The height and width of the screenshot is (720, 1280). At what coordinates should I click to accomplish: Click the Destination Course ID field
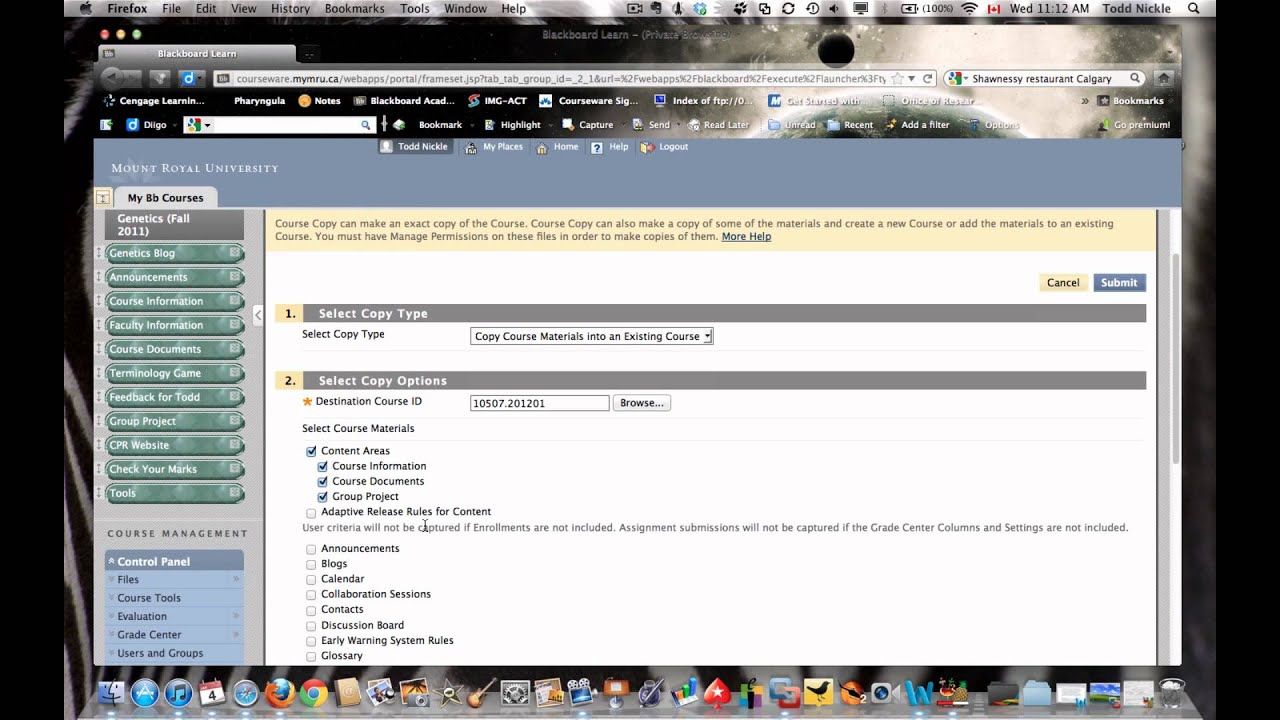(x=539, y=403)
